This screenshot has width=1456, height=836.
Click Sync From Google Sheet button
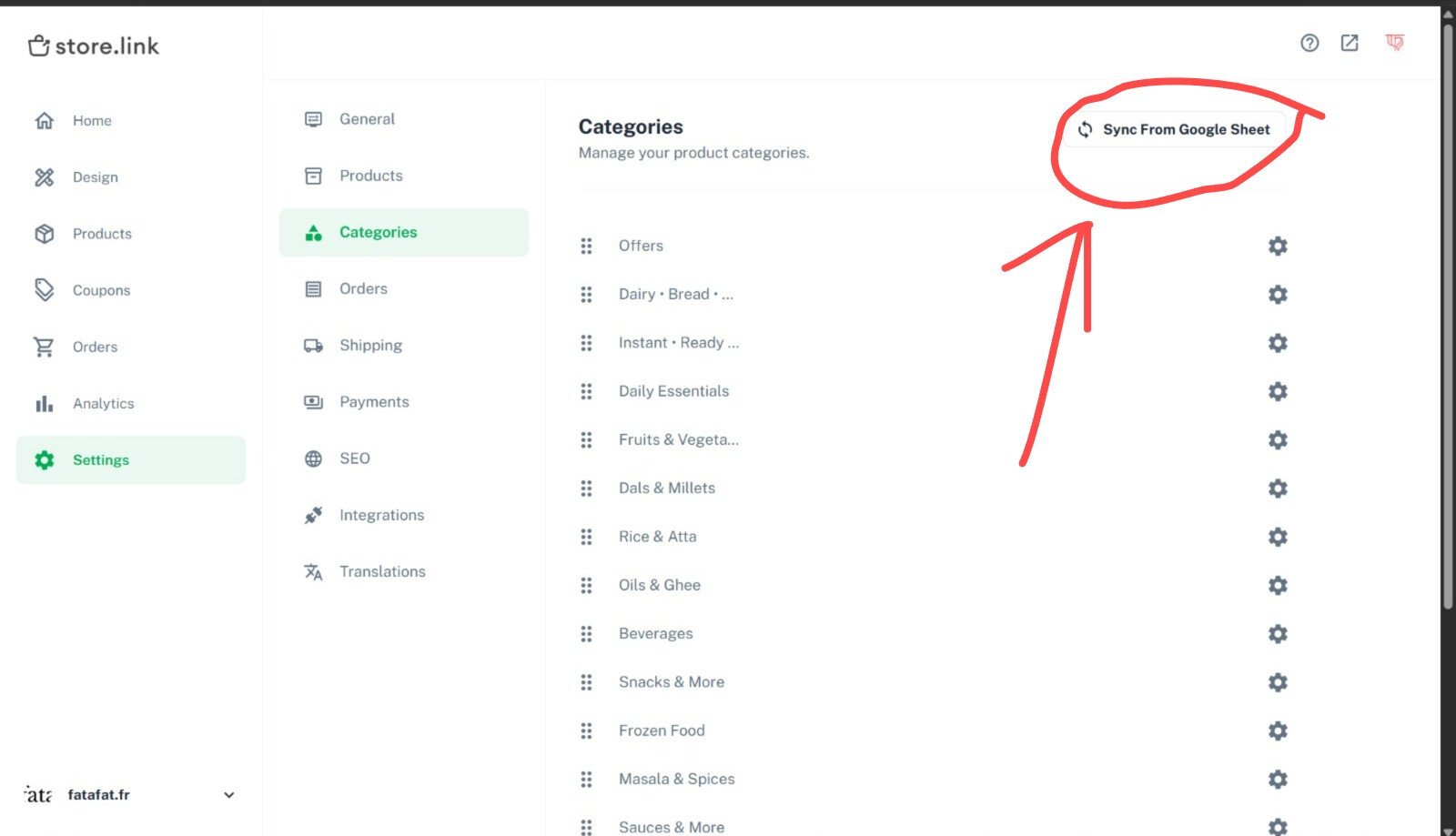point(1175,129)
